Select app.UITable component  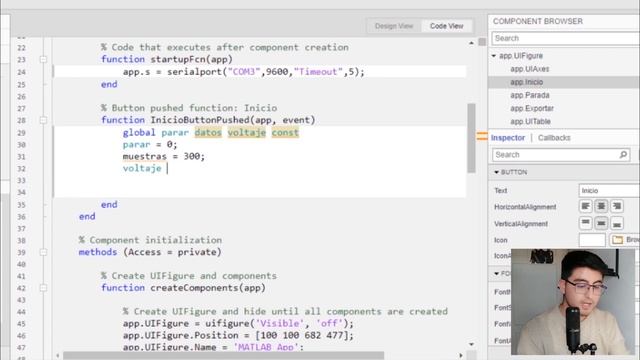coord(530,121)
